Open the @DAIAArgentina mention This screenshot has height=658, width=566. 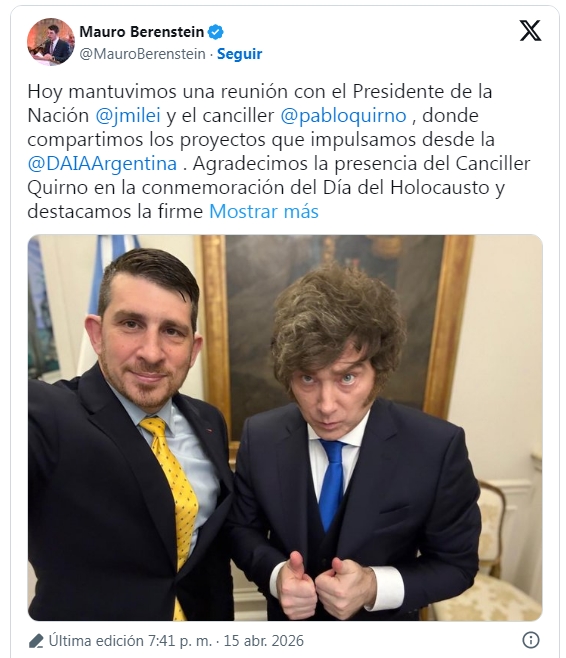pos(102,163)
